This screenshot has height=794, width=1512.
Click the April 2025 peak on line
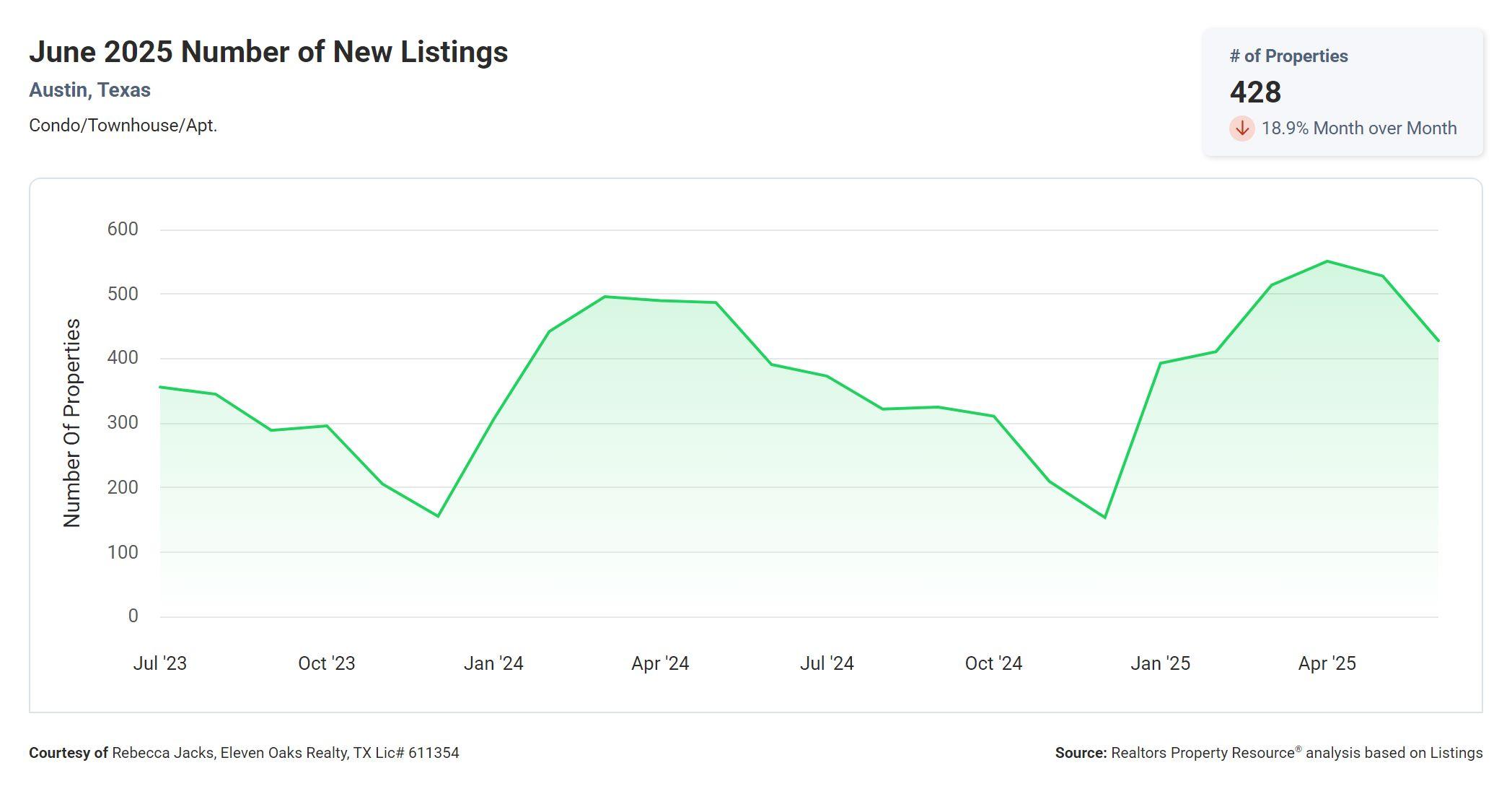point(1327,261)
